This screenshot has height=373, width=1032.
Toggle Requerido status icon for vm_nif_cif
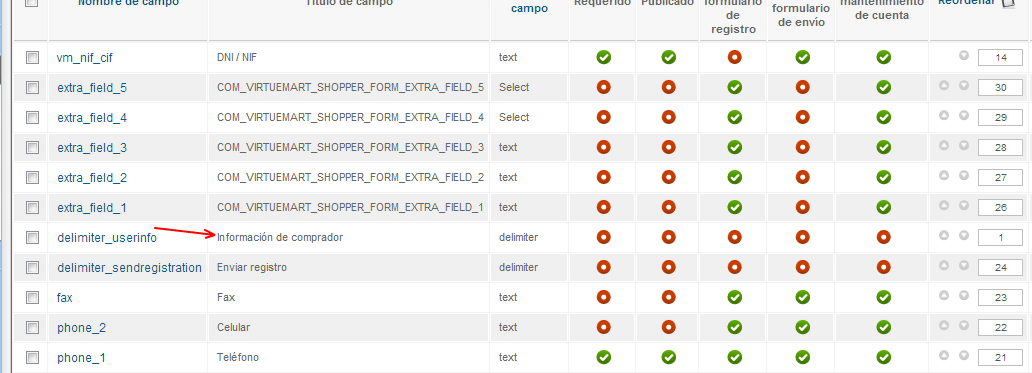pyautogui.click(x=604, y=57)
